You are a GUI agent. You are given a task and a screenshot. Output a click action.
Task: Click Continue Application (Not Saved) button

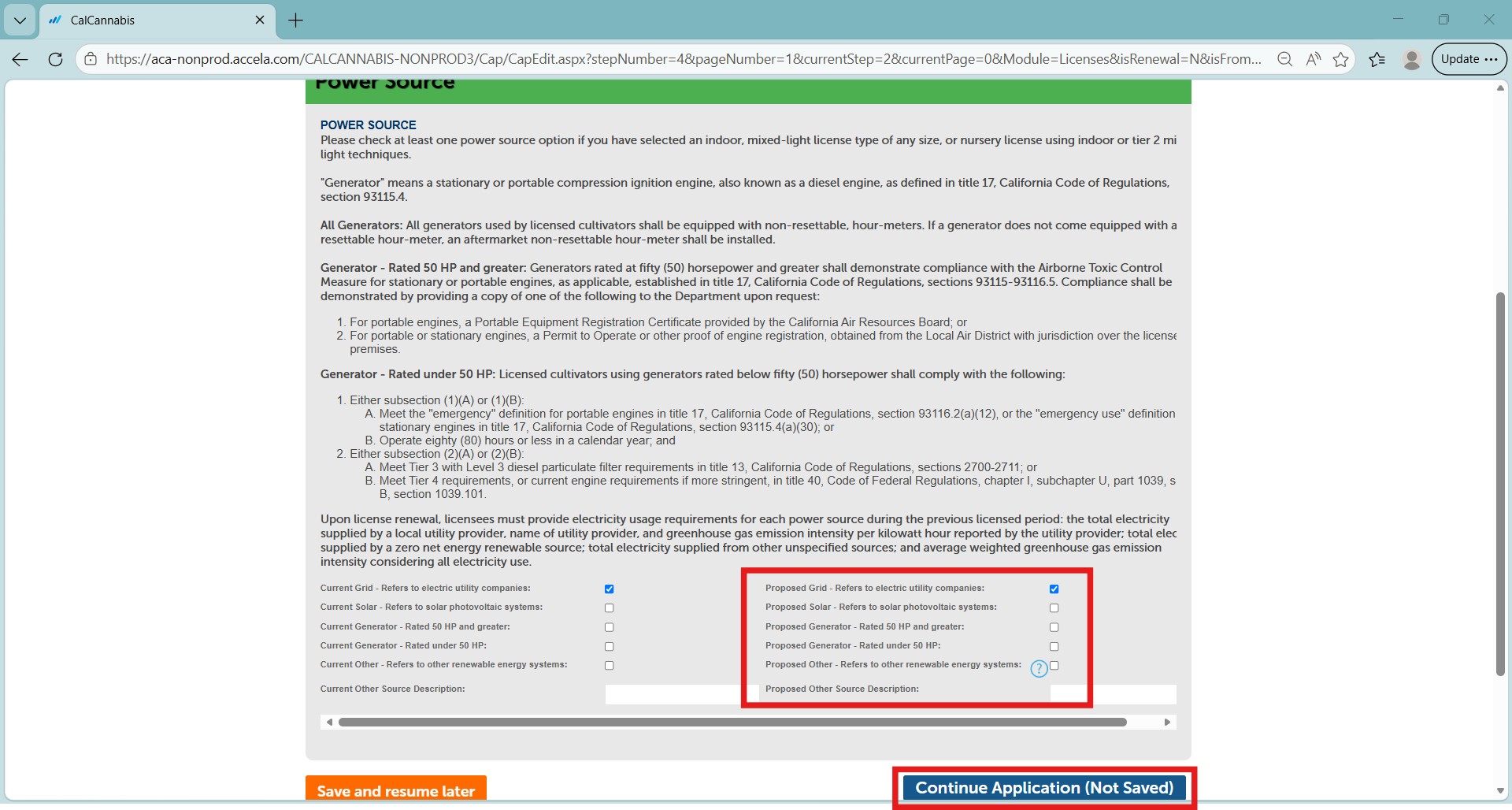coord(1044,788)
